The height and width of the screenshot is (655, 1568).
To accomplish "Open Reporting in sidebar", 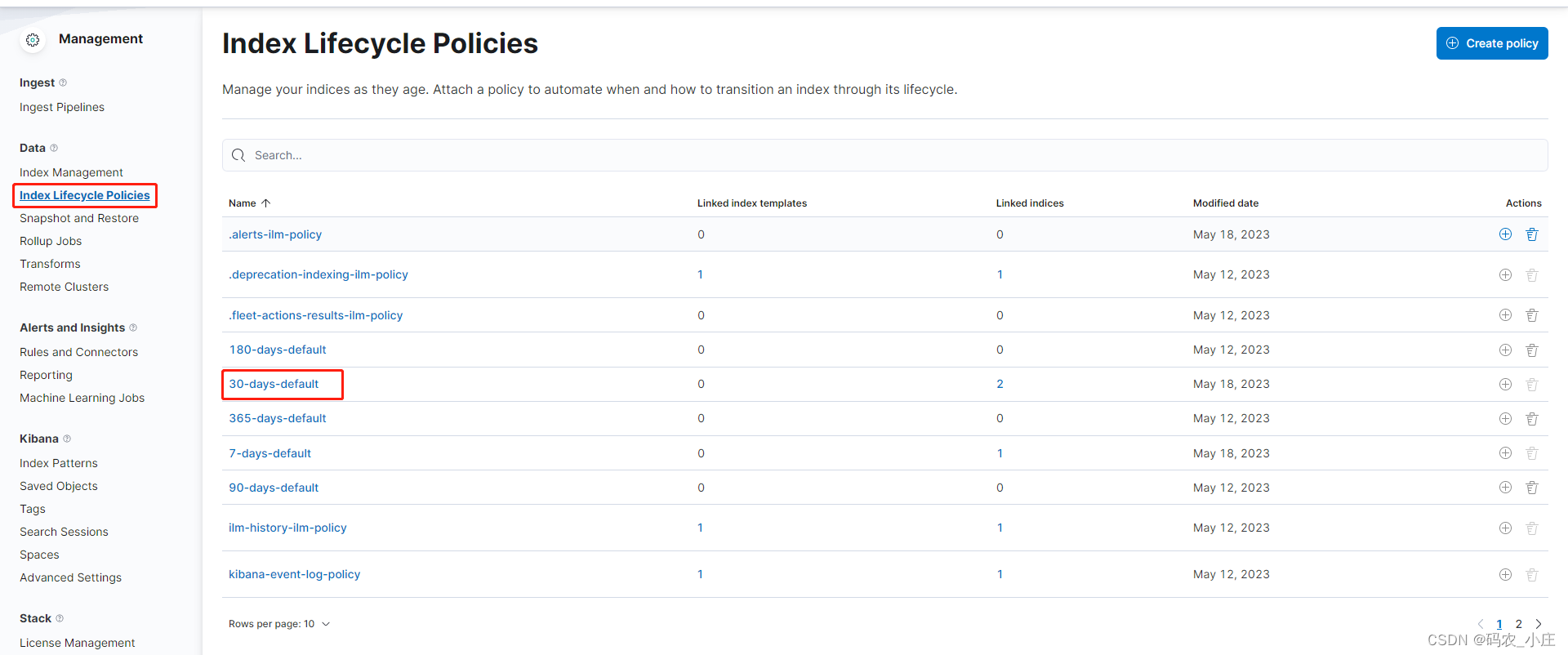I will (46, 375).
